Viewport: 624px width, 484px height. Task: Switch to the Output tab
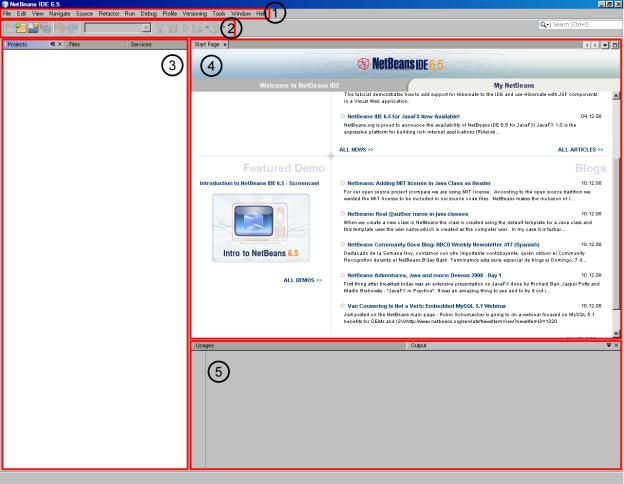point(418,345)
